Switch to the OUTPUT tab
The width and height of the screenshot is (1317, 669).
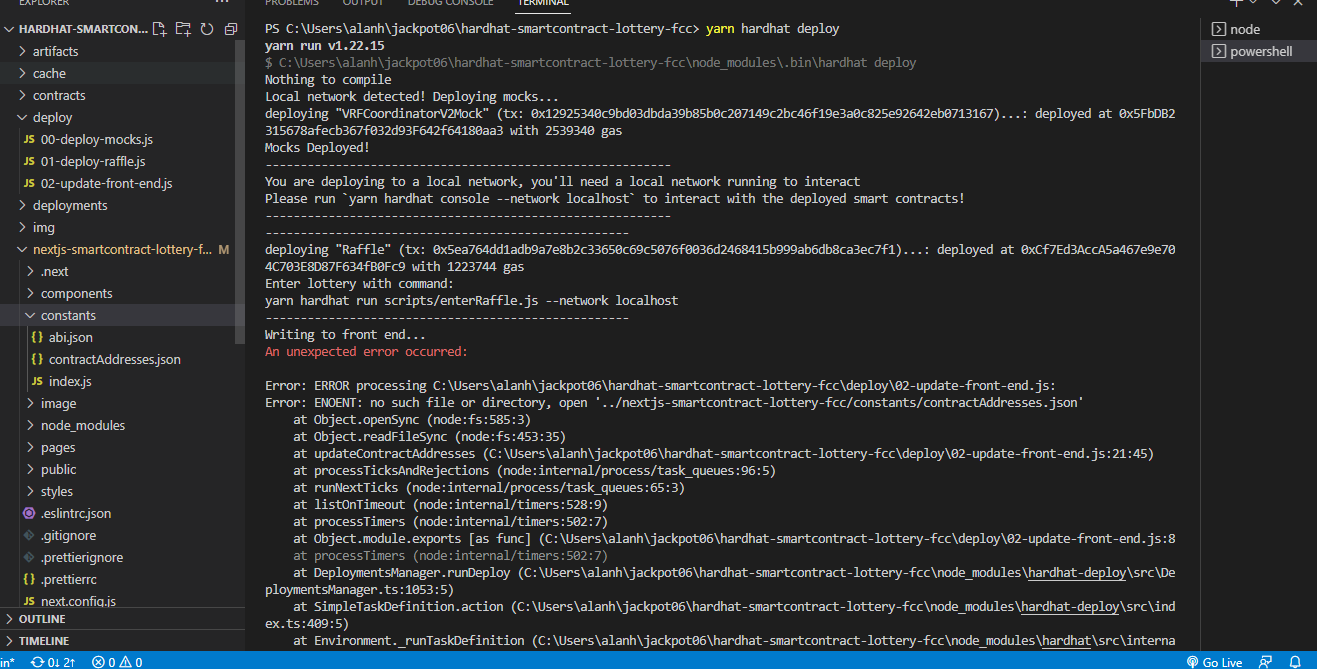point(363,3)
